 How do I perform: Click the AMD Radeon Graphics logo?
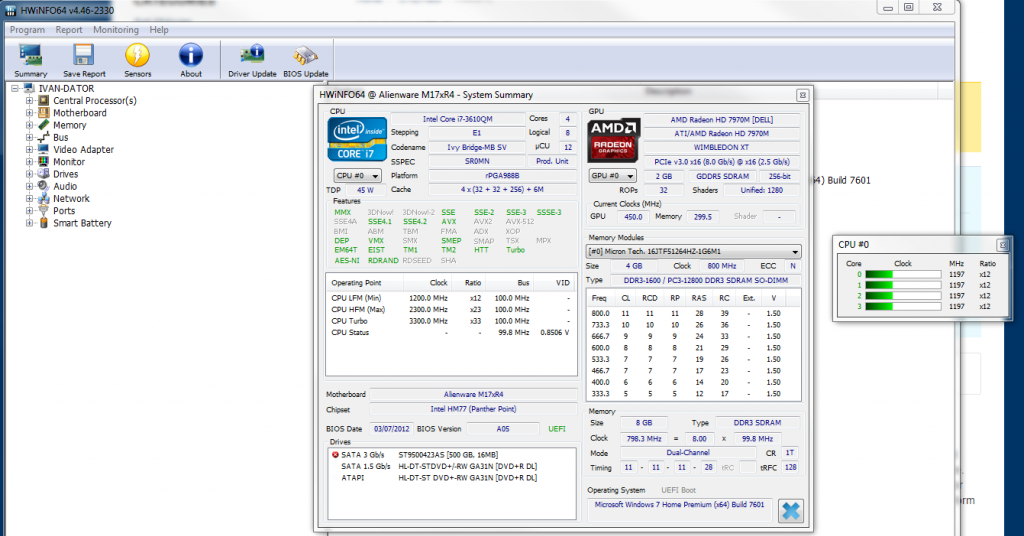(x=613, y=140)
